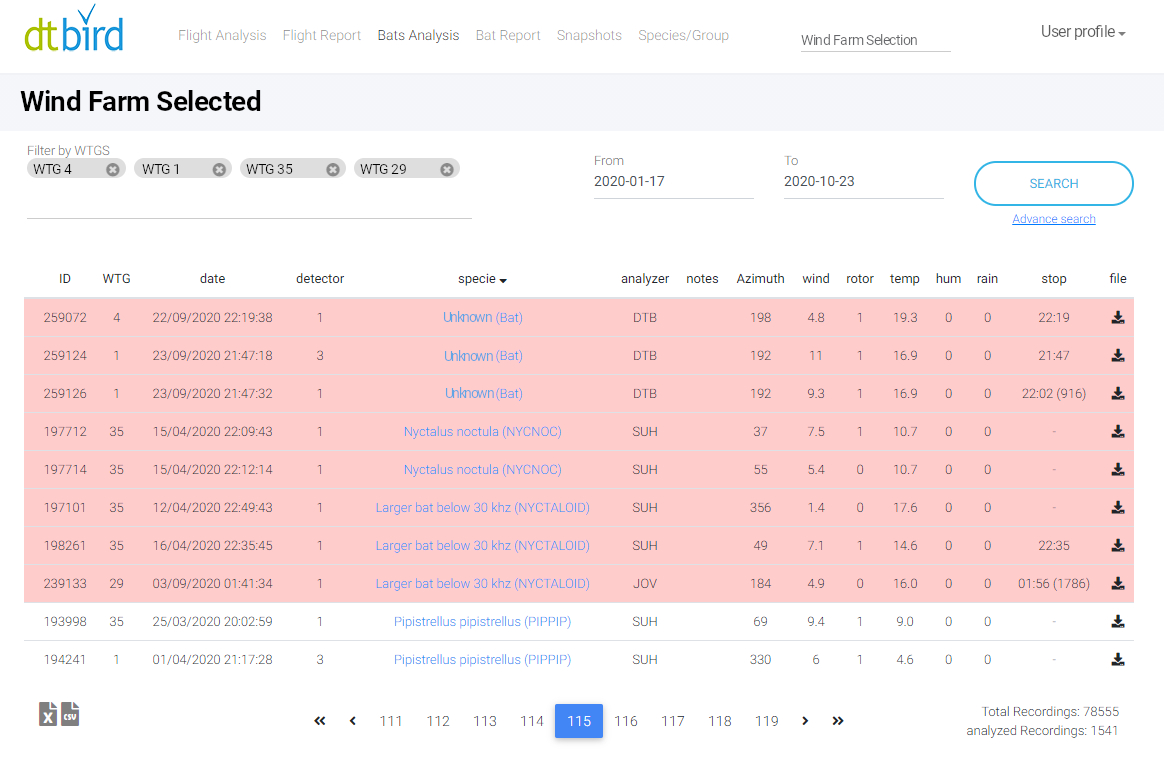Open Bat Report tab

pyautogui.click(x=508, y=36)
